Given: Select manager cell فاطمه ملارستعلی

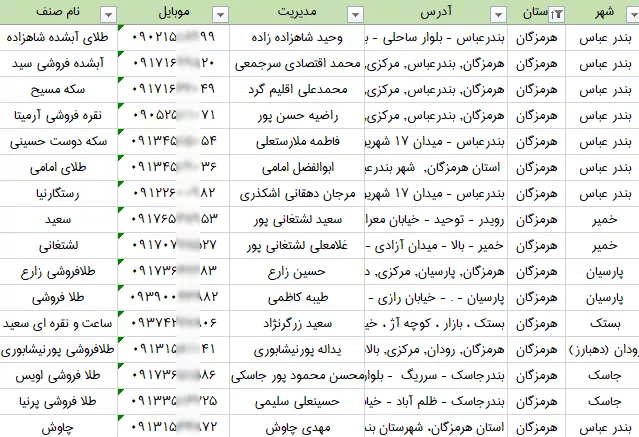Looking at the screenshot, I should [297, 142].
